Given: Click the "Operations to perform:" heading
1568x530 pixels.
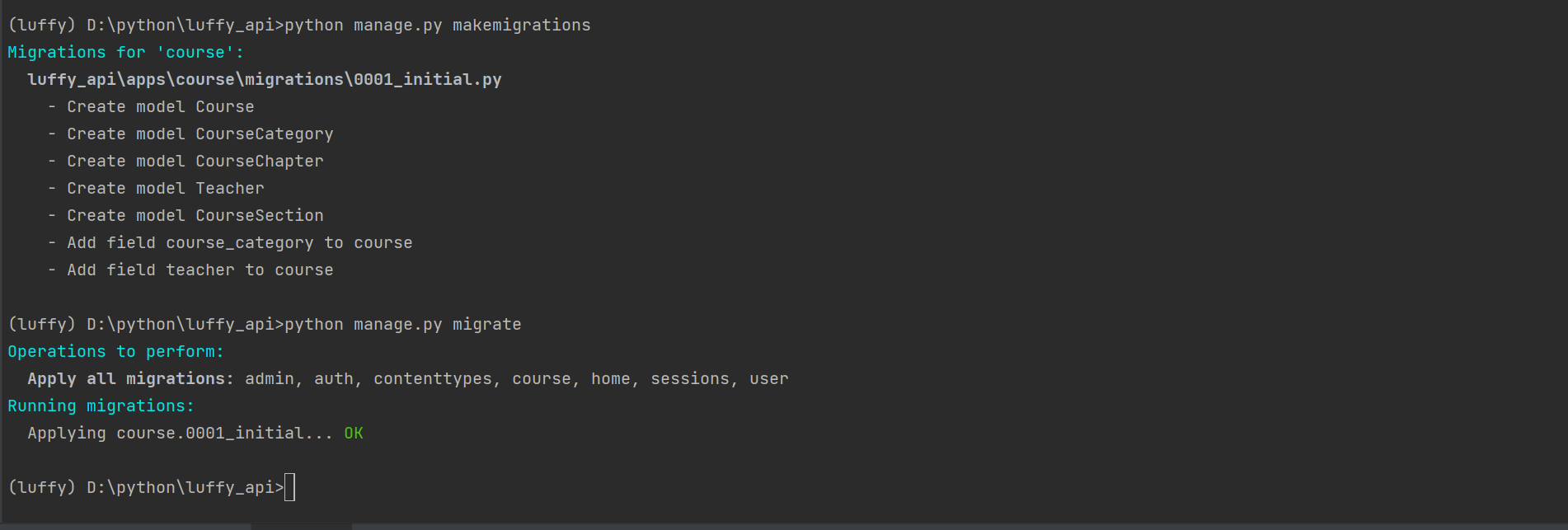Looking at the screenshot, I should point(115,352).
